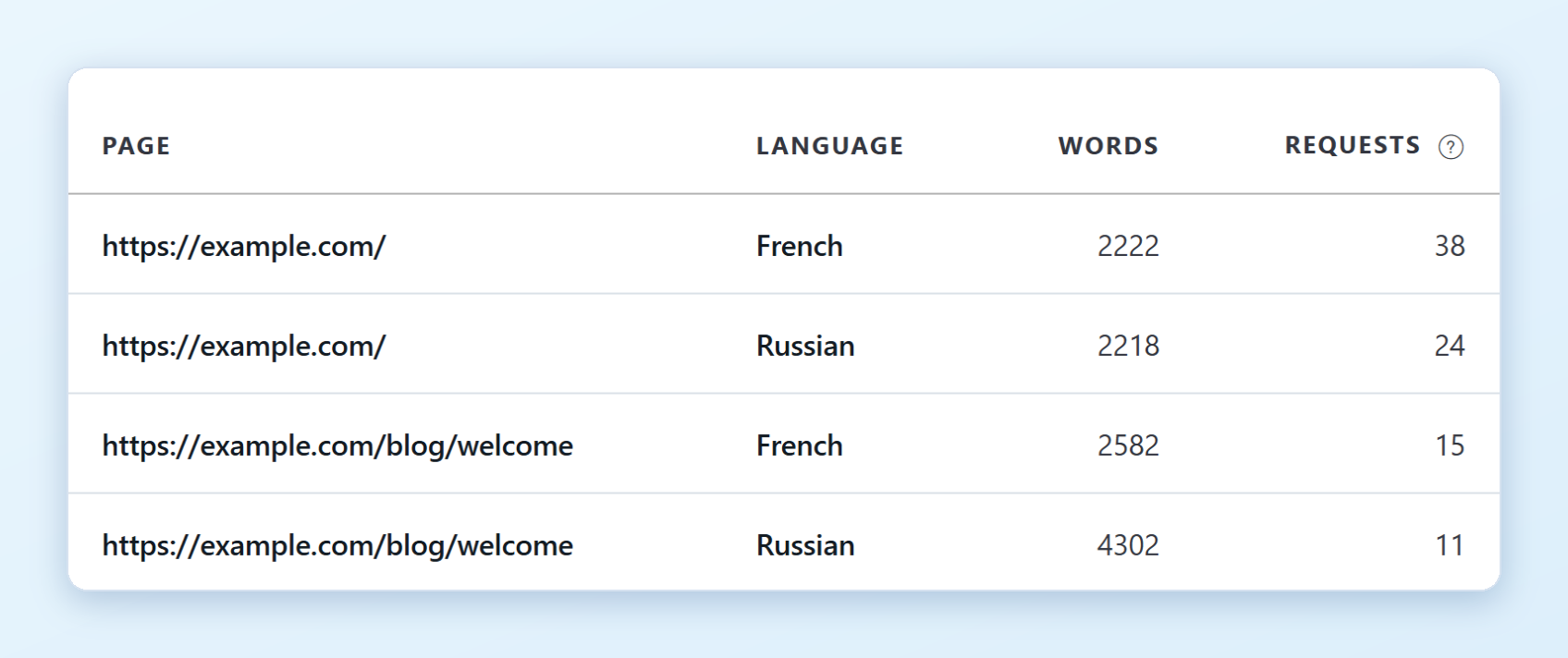
Task: Open blog/welcome link in Russian row
Action: (337, 545)
